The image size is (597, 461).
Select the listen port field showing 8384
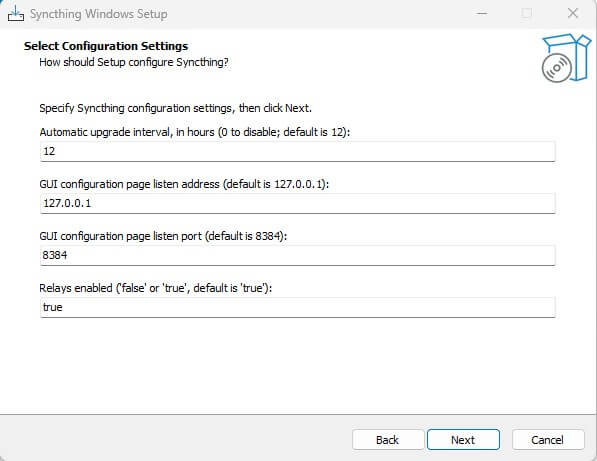(x=297, y=255)
